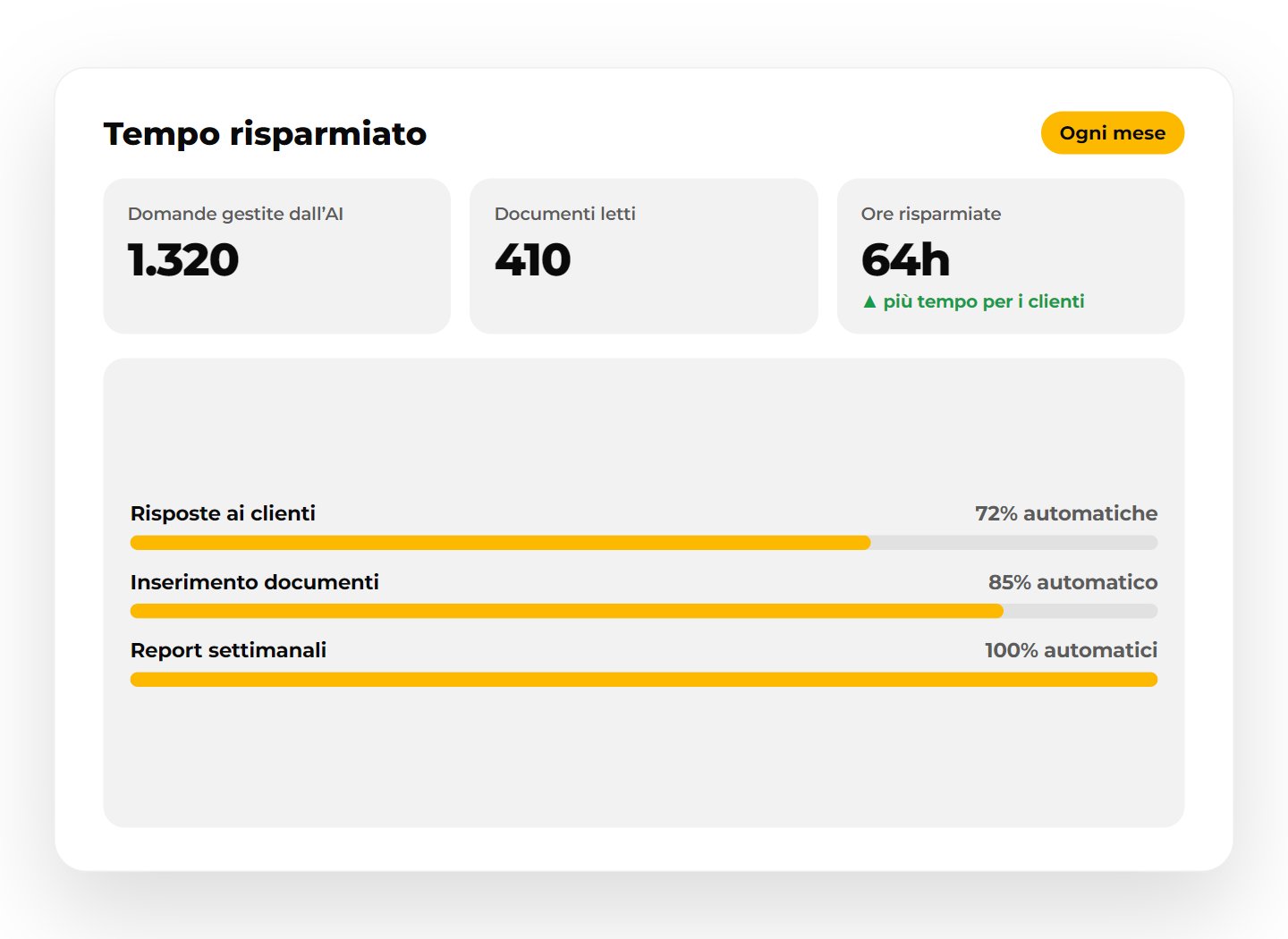The image size is (1288, 939).
Task: Click the "più tempo per i clienti" text
Action: [984, 302]
